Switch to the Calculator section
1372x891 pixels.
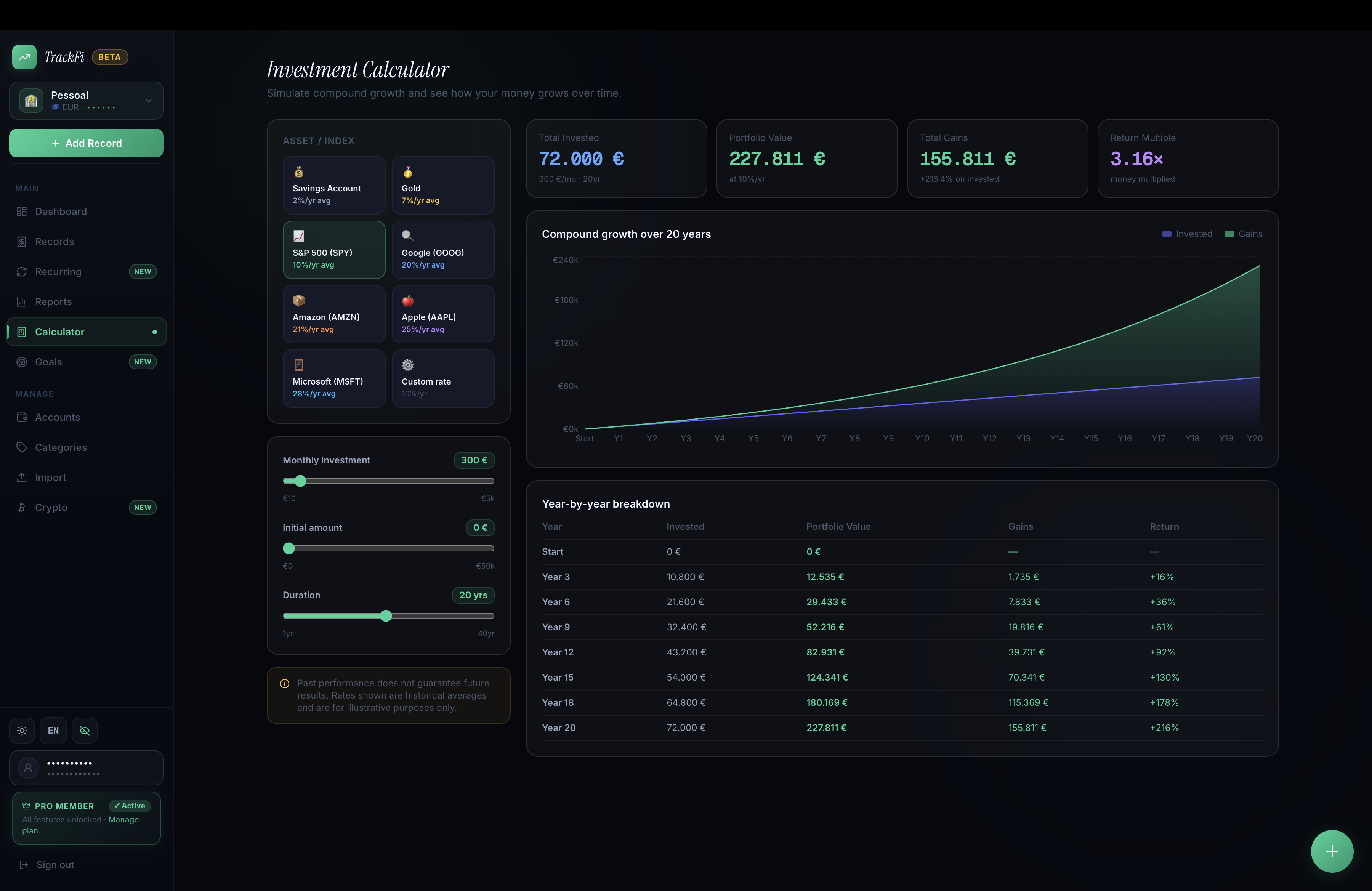point(60,332)
